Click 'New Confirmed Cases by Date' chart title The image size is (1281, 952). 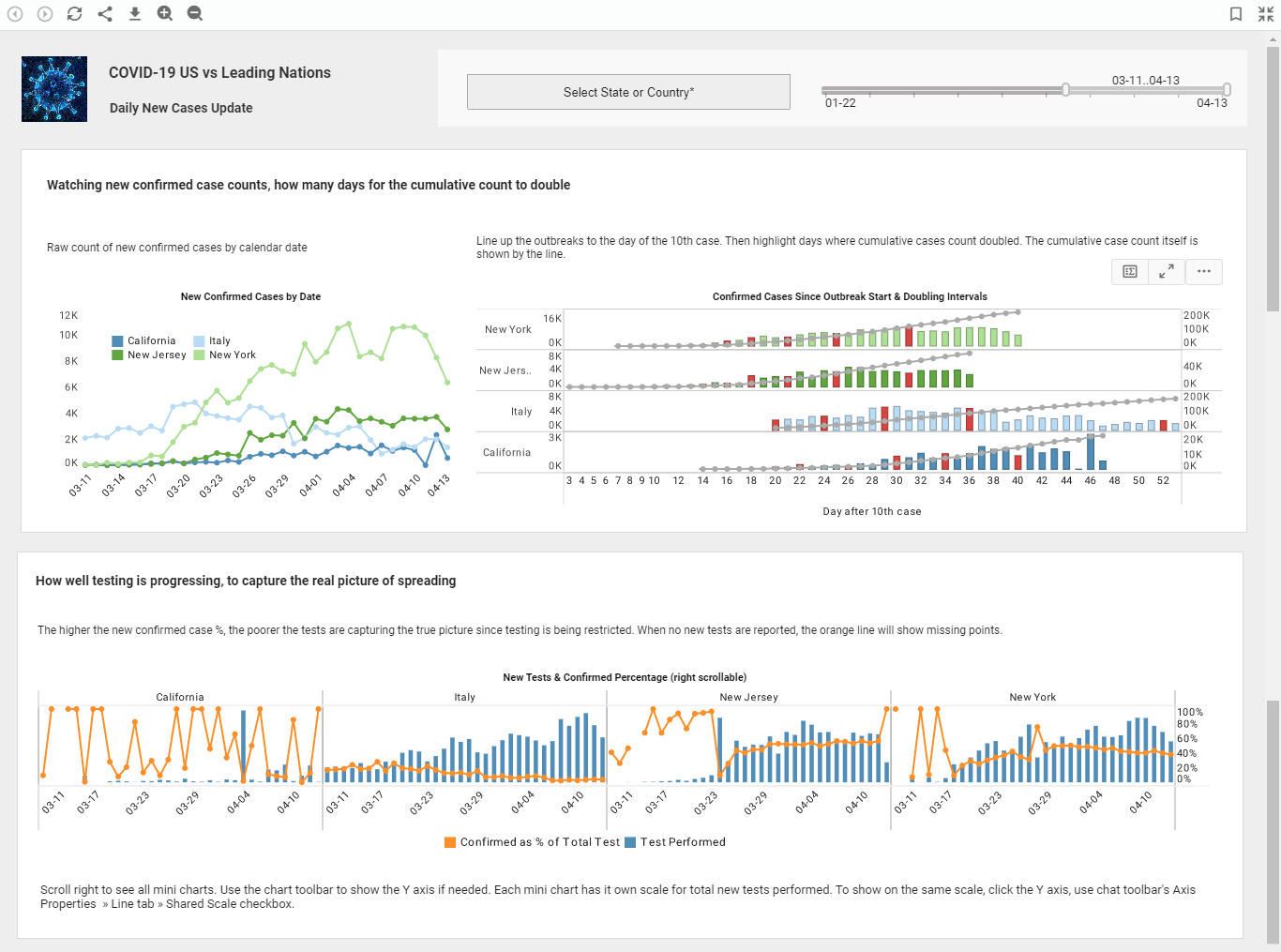[250, 296]
